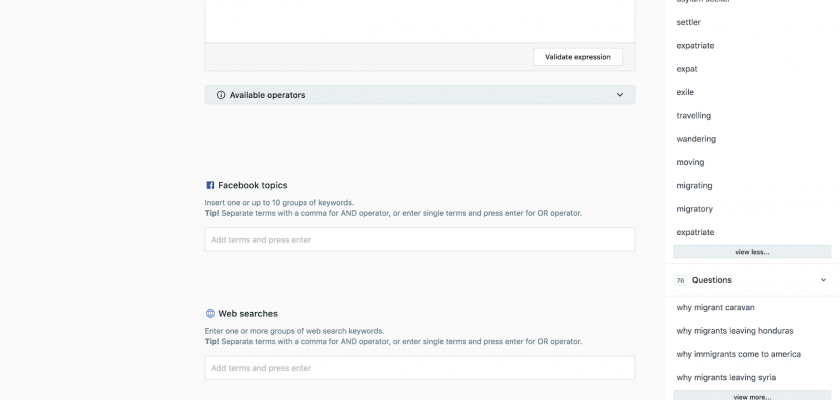Focus the Web searches terms input

tap(419, 368)
